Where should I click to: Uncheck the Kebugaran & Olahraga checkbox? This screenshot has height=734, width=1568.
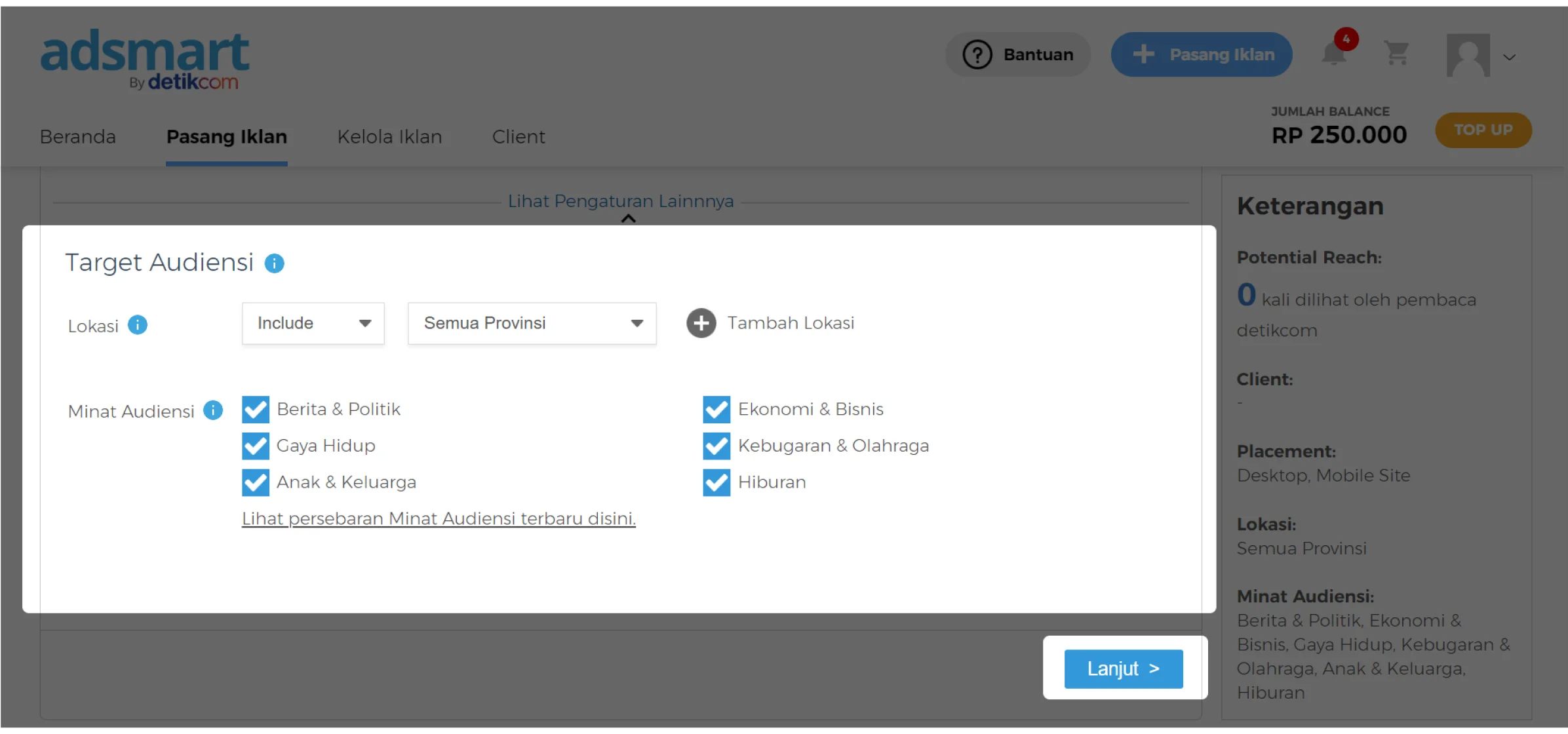coord(716,446)
